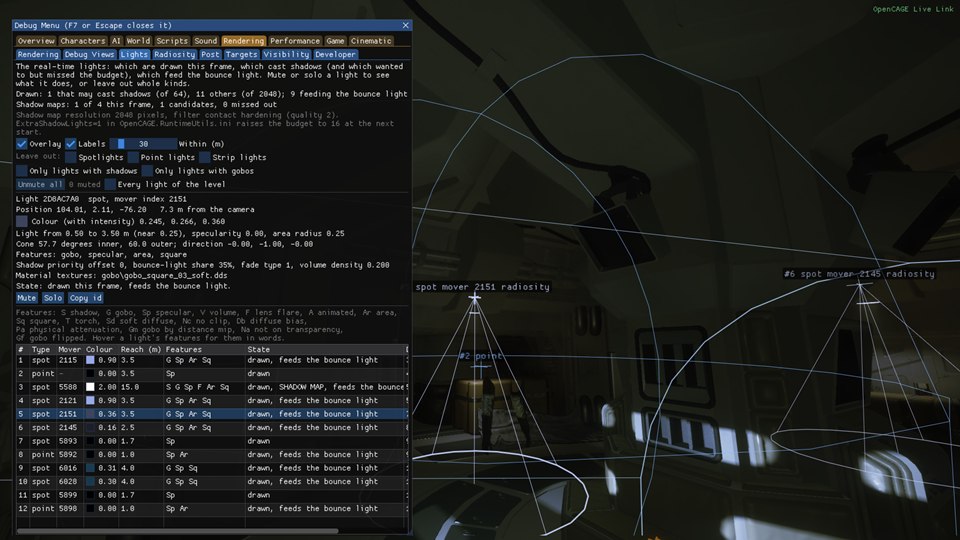Viewport: 960px width, 540px height.
Task: Open the Targets sub-tab
Action: 241,54
